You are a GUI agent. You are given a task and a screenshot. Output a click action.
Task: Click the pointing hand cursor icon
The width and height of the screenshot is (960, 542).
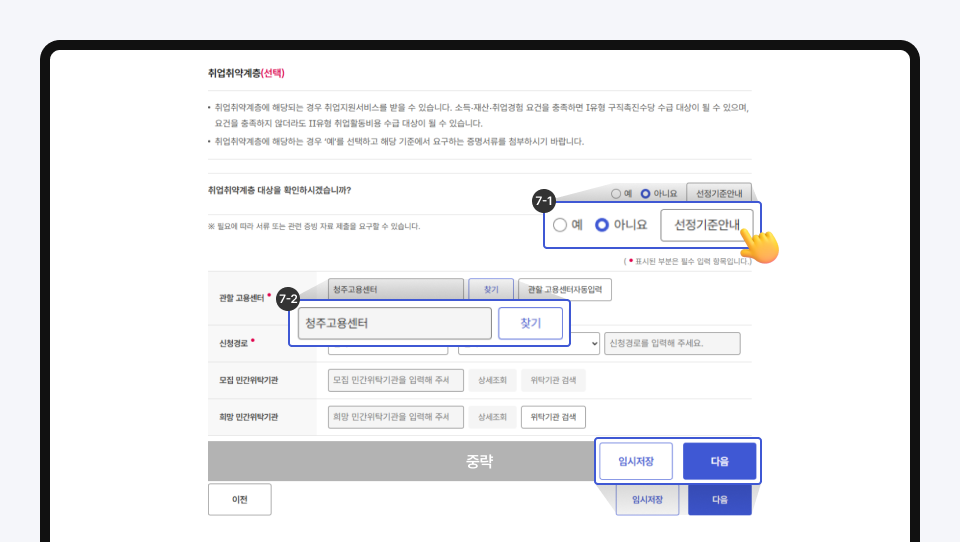click(x=762, y=247)
